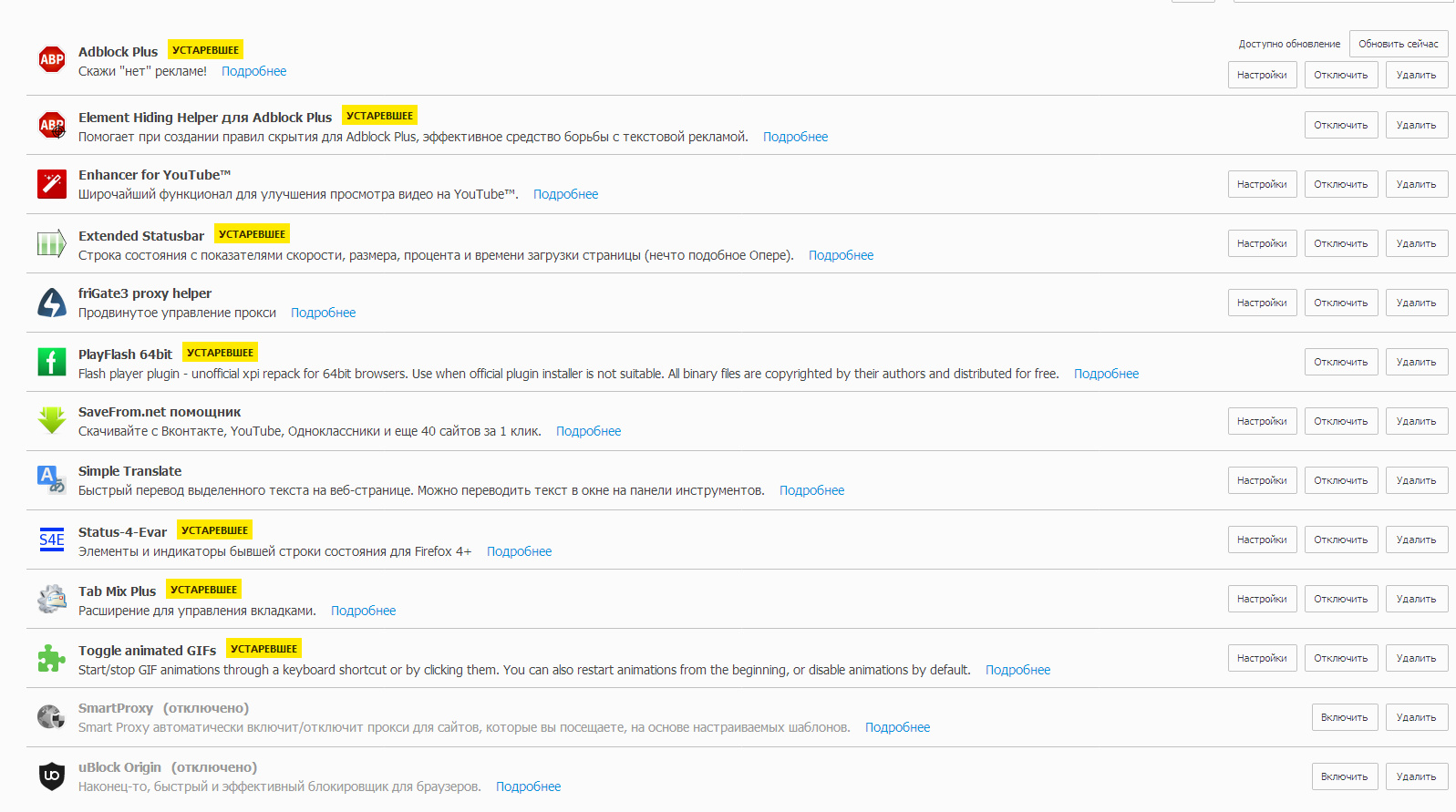Click the Enhancer for YouTube wand icon

pos(52,184)
